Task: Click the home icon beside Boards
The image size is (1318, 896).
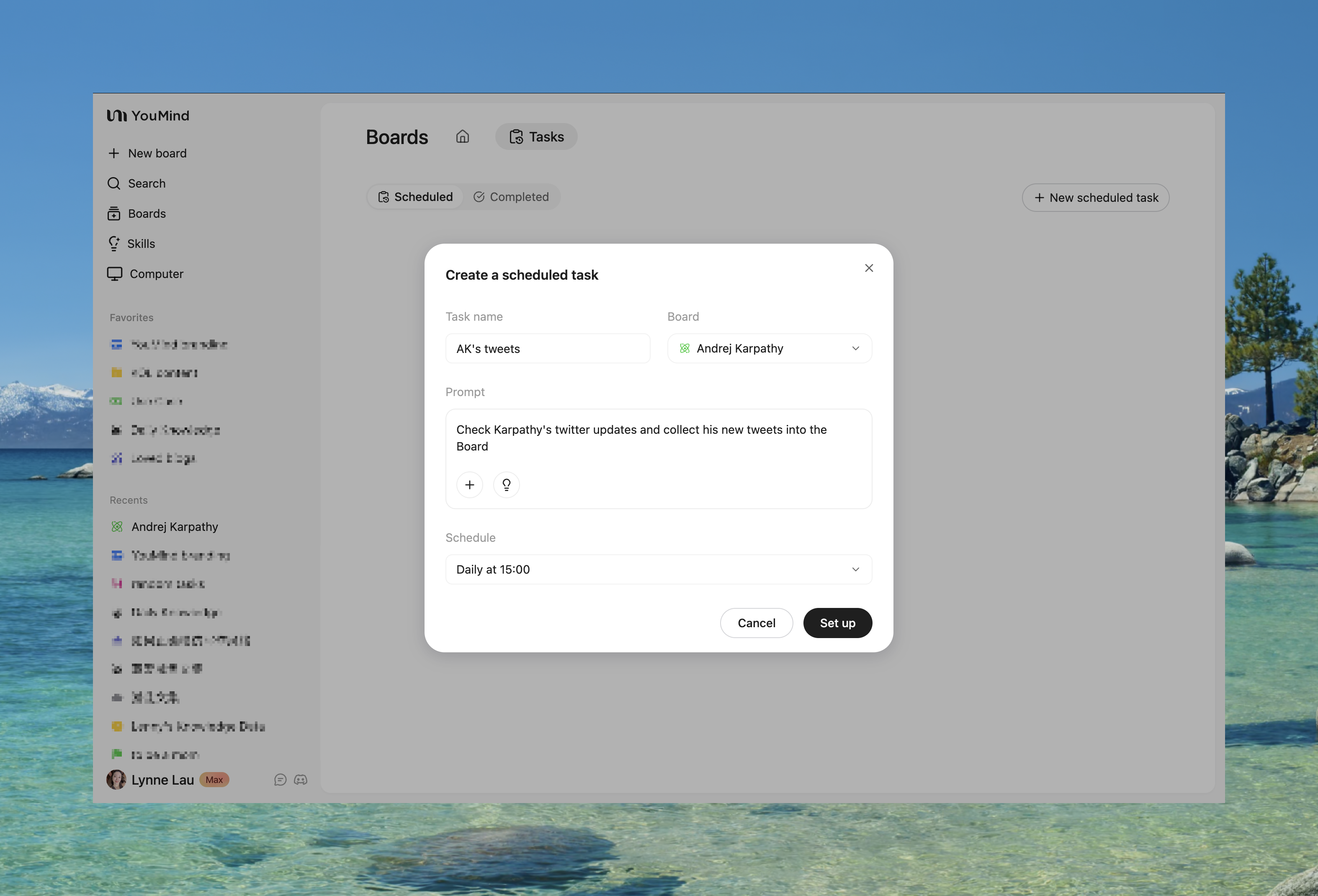Action: [x=462, y=136]
